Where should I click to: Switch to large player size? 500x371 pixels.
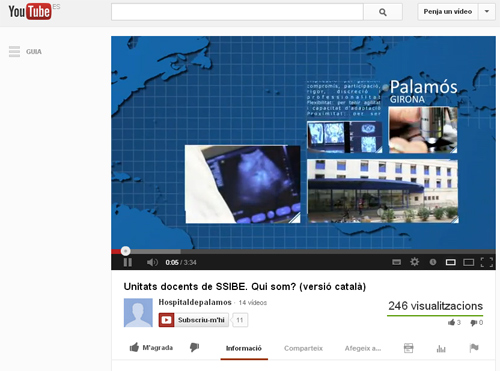click(x=469, y=263)
